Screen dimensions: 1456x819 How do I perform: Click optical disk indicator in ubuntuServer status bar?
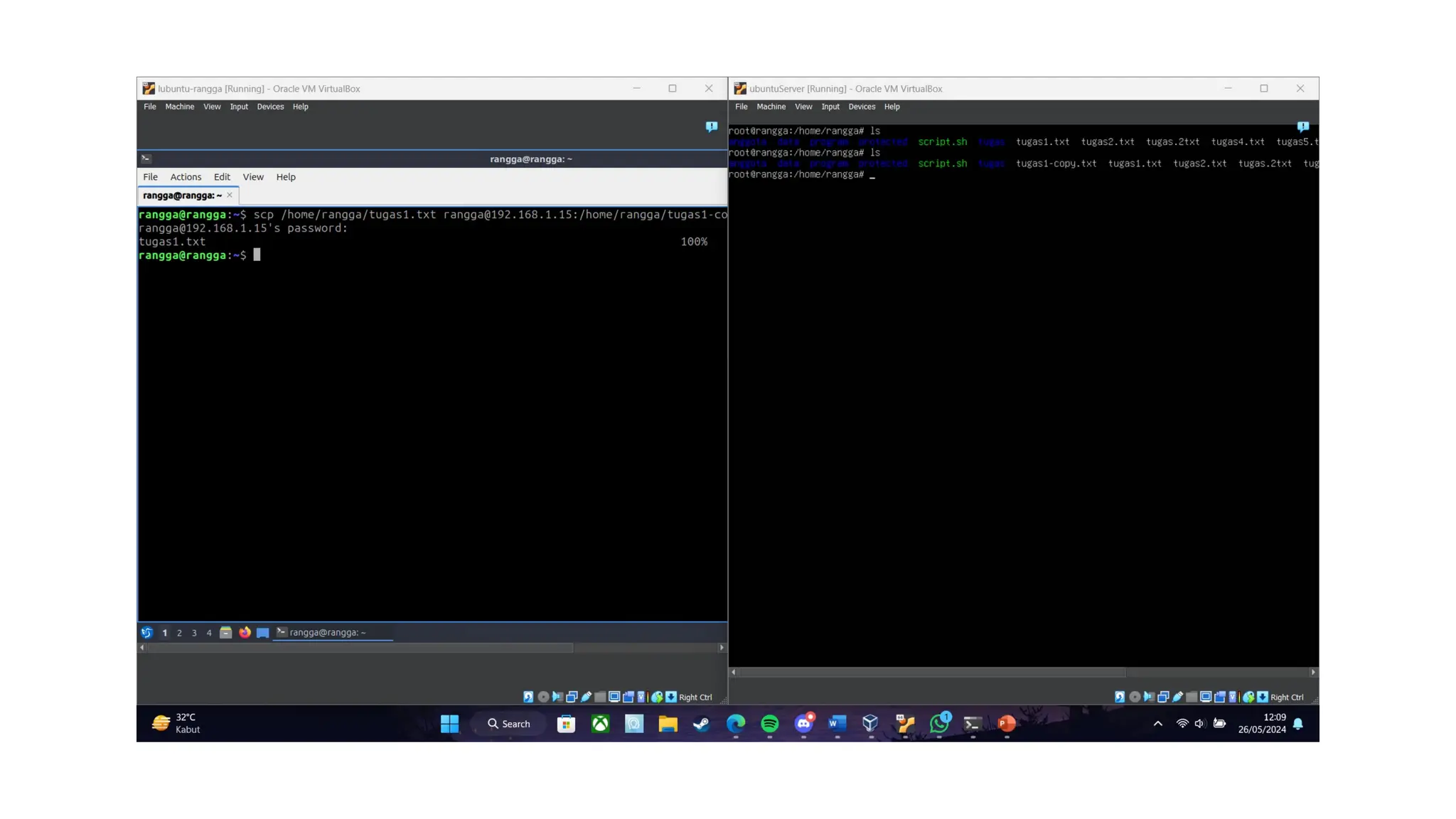pos(1135,697)
